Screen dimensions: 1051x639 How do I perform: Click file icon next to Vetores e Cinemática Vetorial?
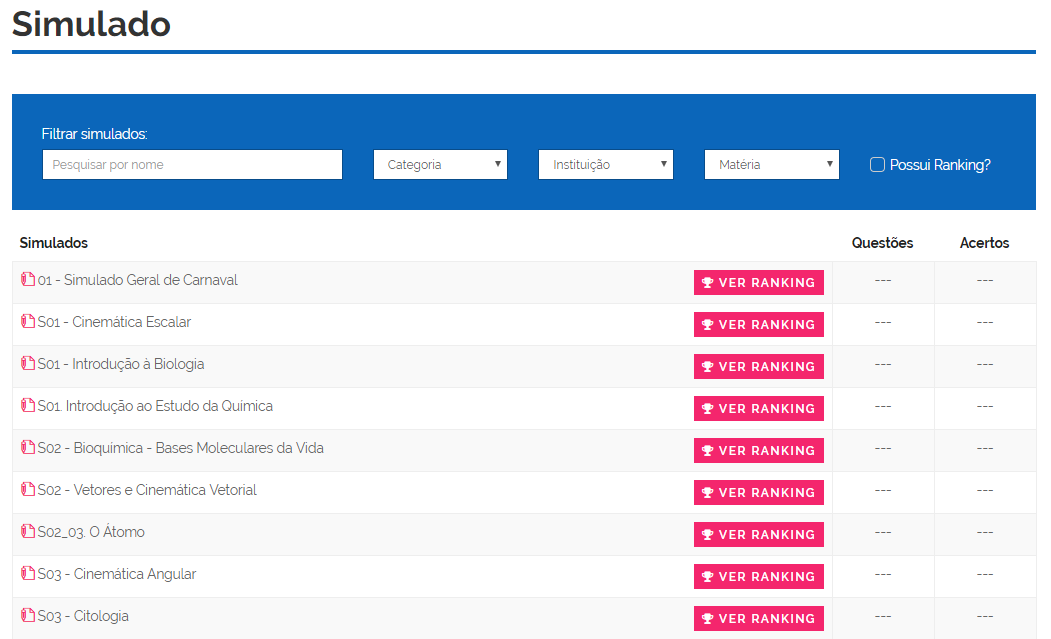pyautogui.click(x=28, y=490)
